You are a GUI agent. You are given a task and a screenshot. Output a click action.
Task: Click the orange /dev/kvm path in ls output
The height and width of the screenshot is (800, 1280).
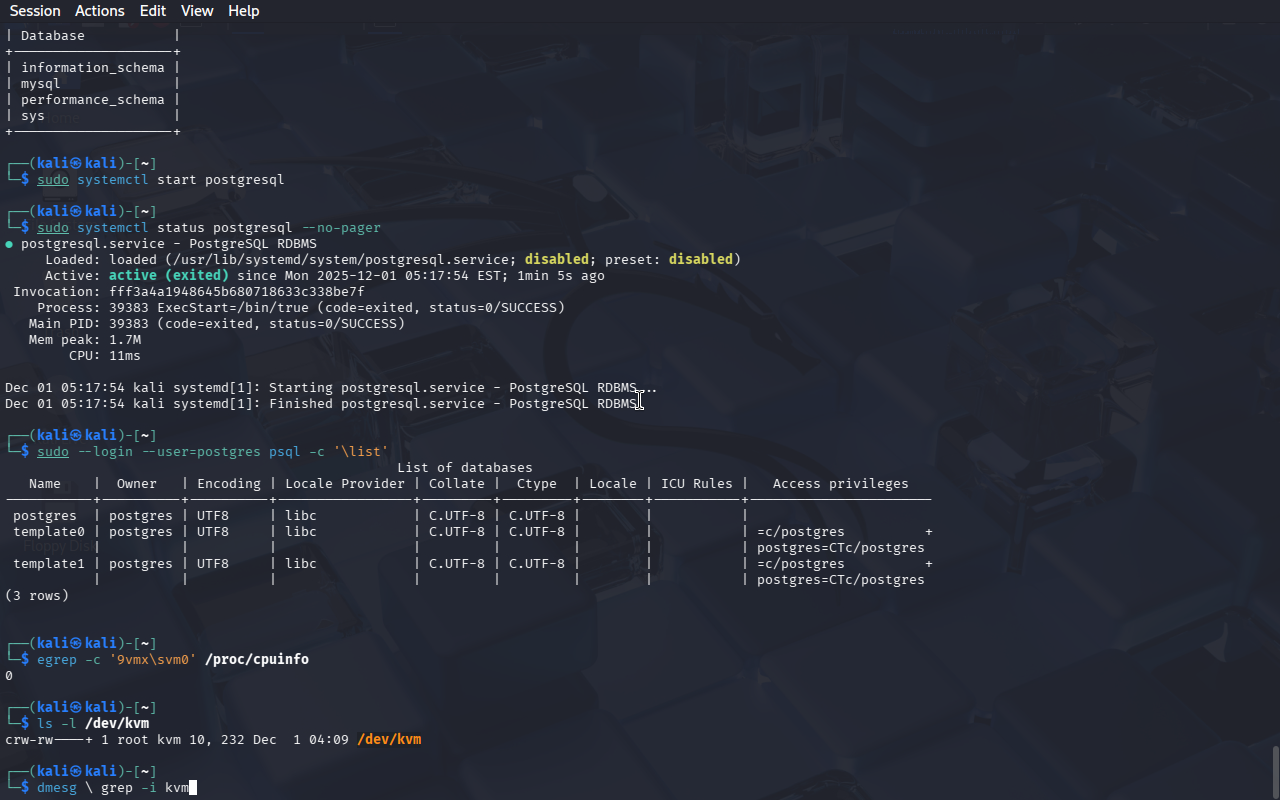389,740
